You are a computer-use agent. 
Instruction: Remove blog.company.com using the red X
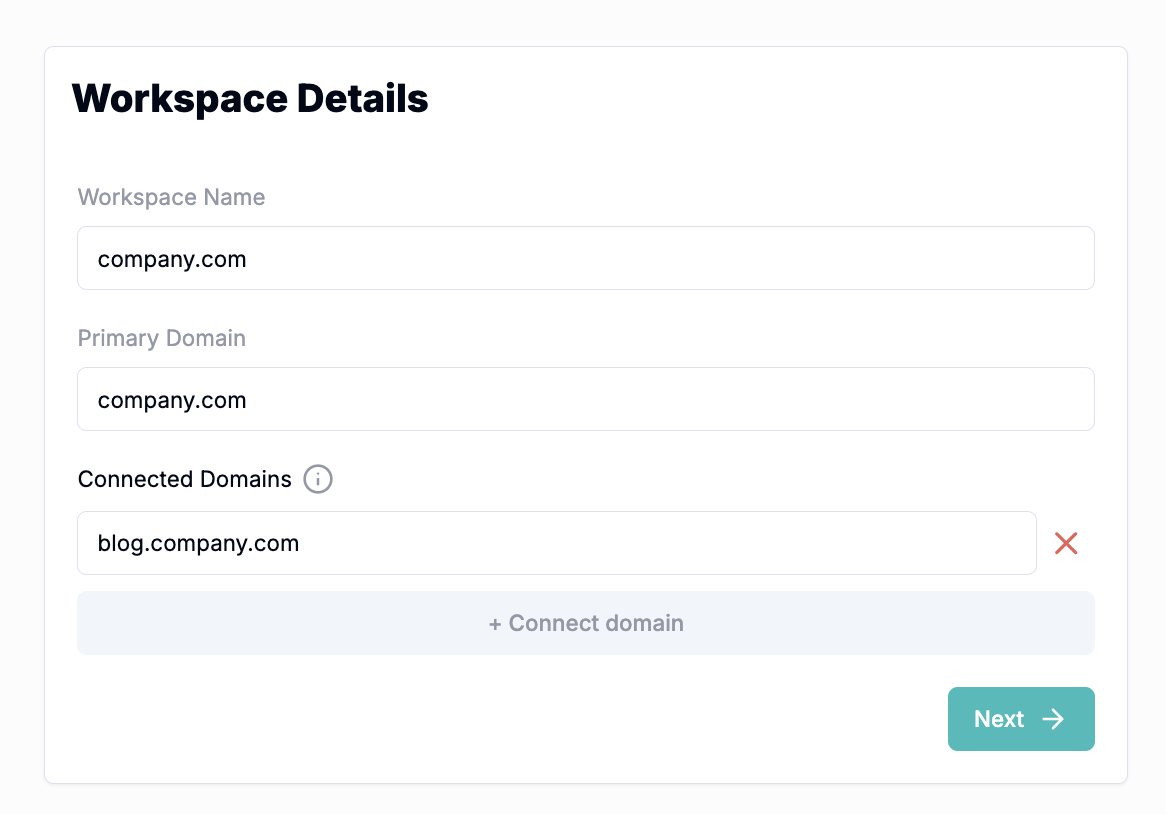click(x=1066, y=543)
